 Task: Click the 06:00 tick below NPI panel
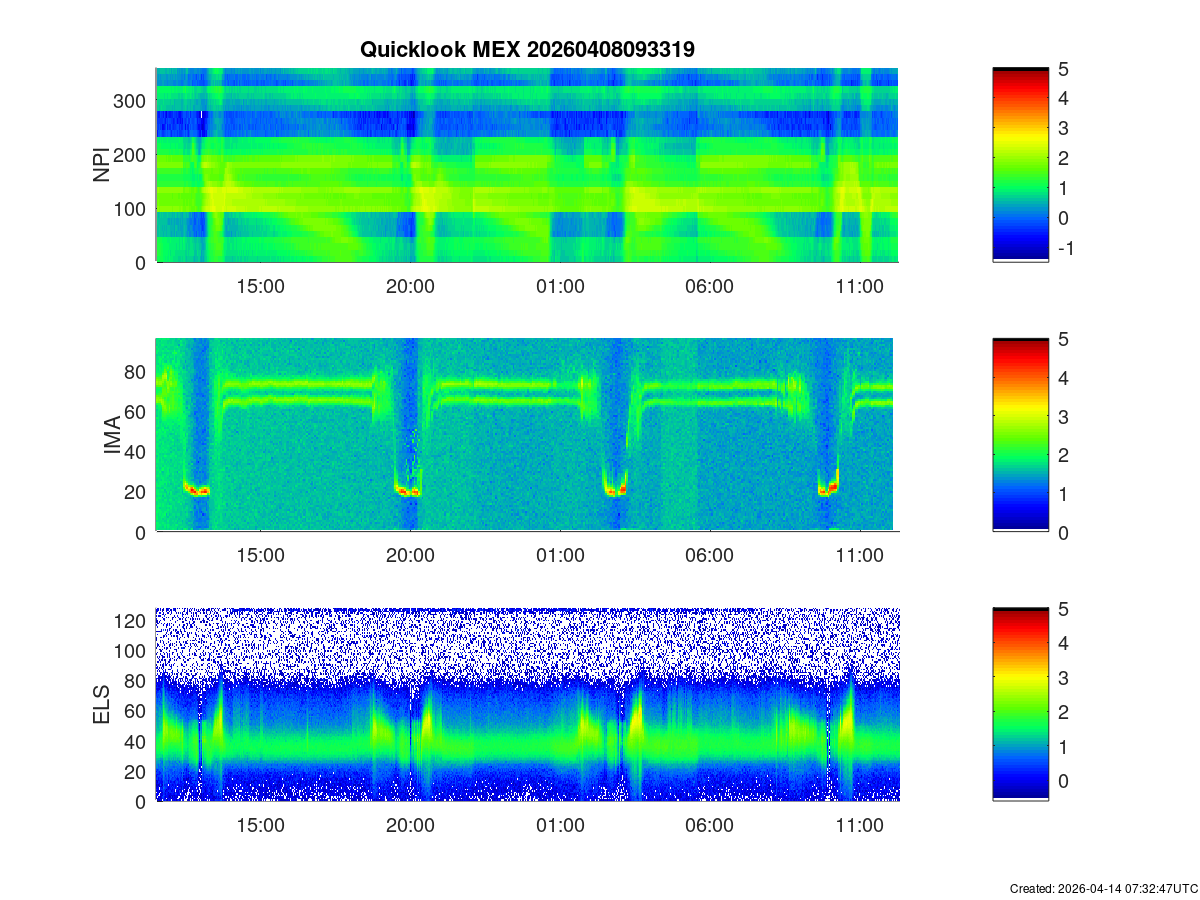pos(709,286)
